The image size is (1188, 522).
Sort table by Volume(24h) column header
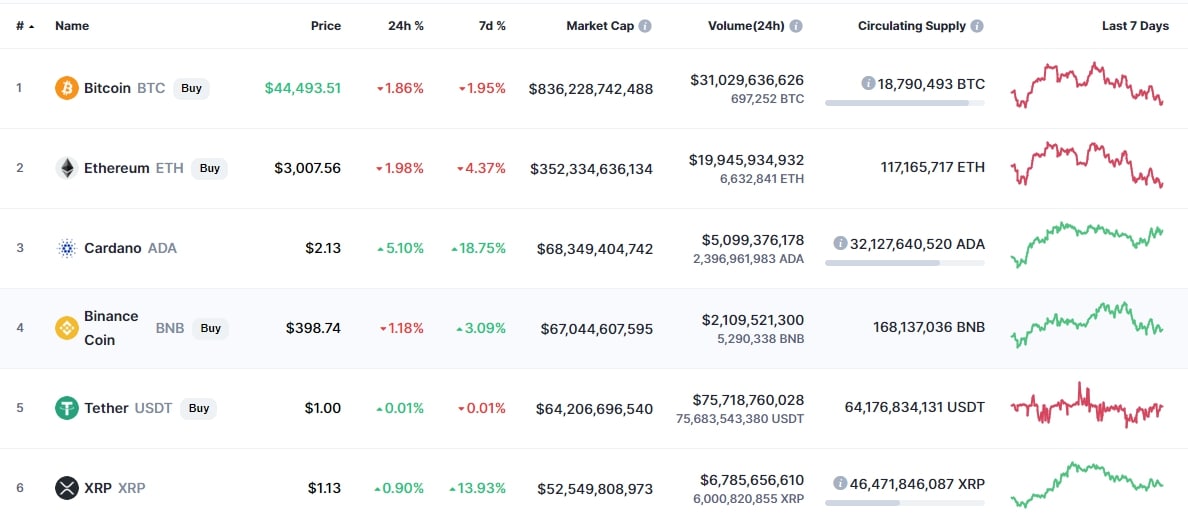pyautogui.click(x=746, y=26)
